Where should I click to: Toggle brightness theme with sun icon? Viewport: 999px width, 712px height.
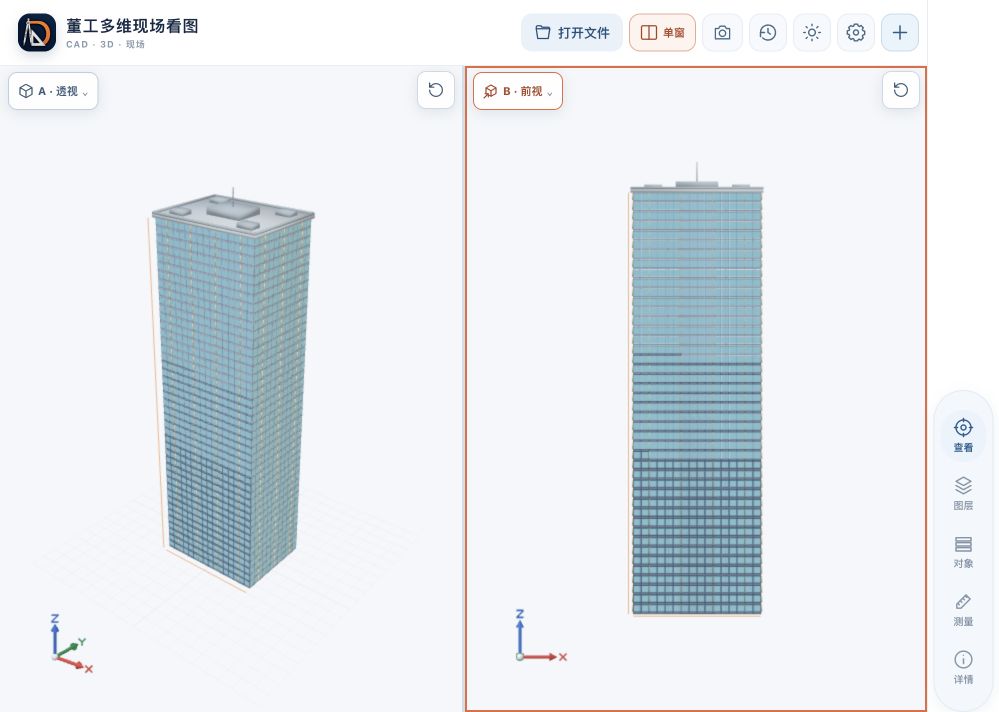click(x=812, y=32)
